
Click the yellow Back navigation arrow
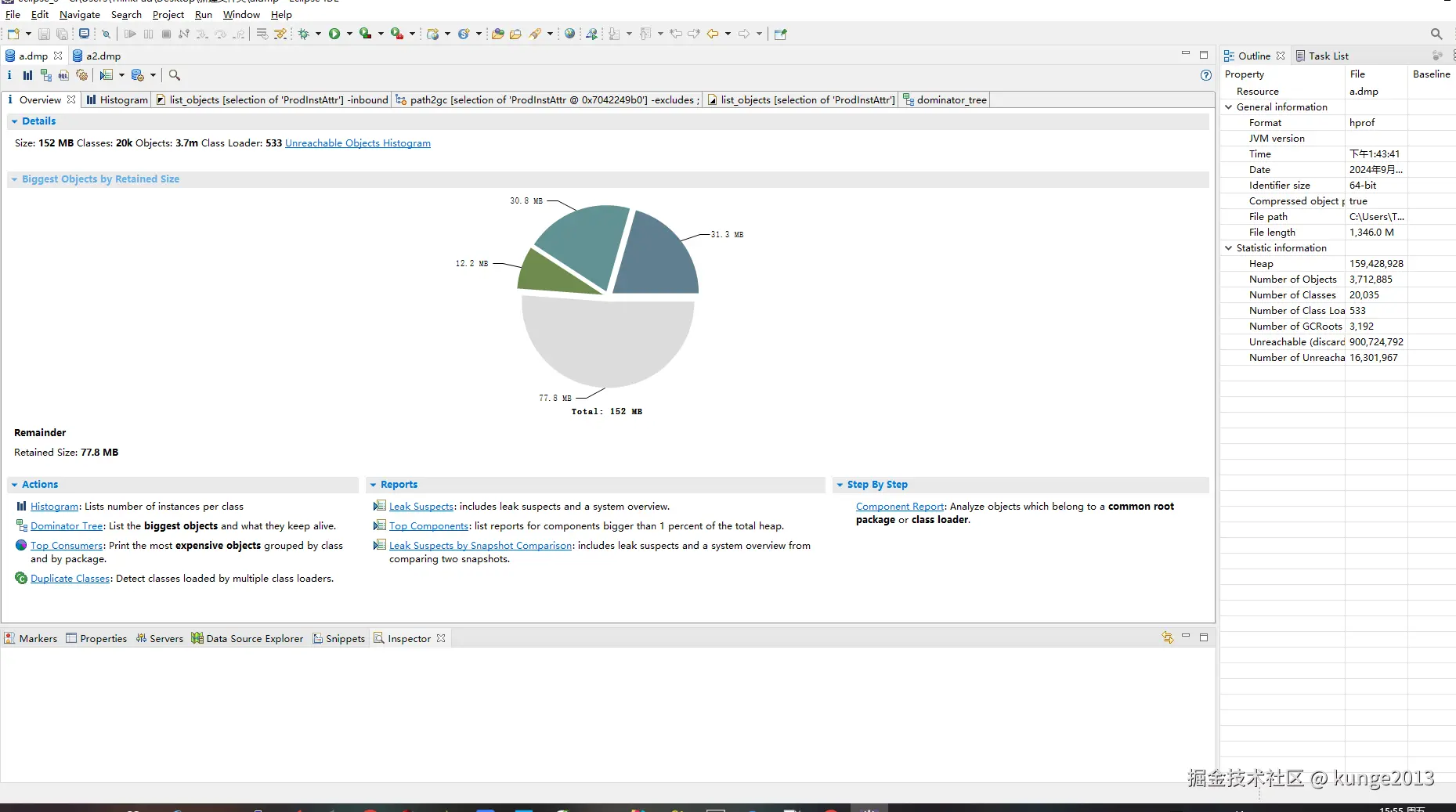pos(713,34)
